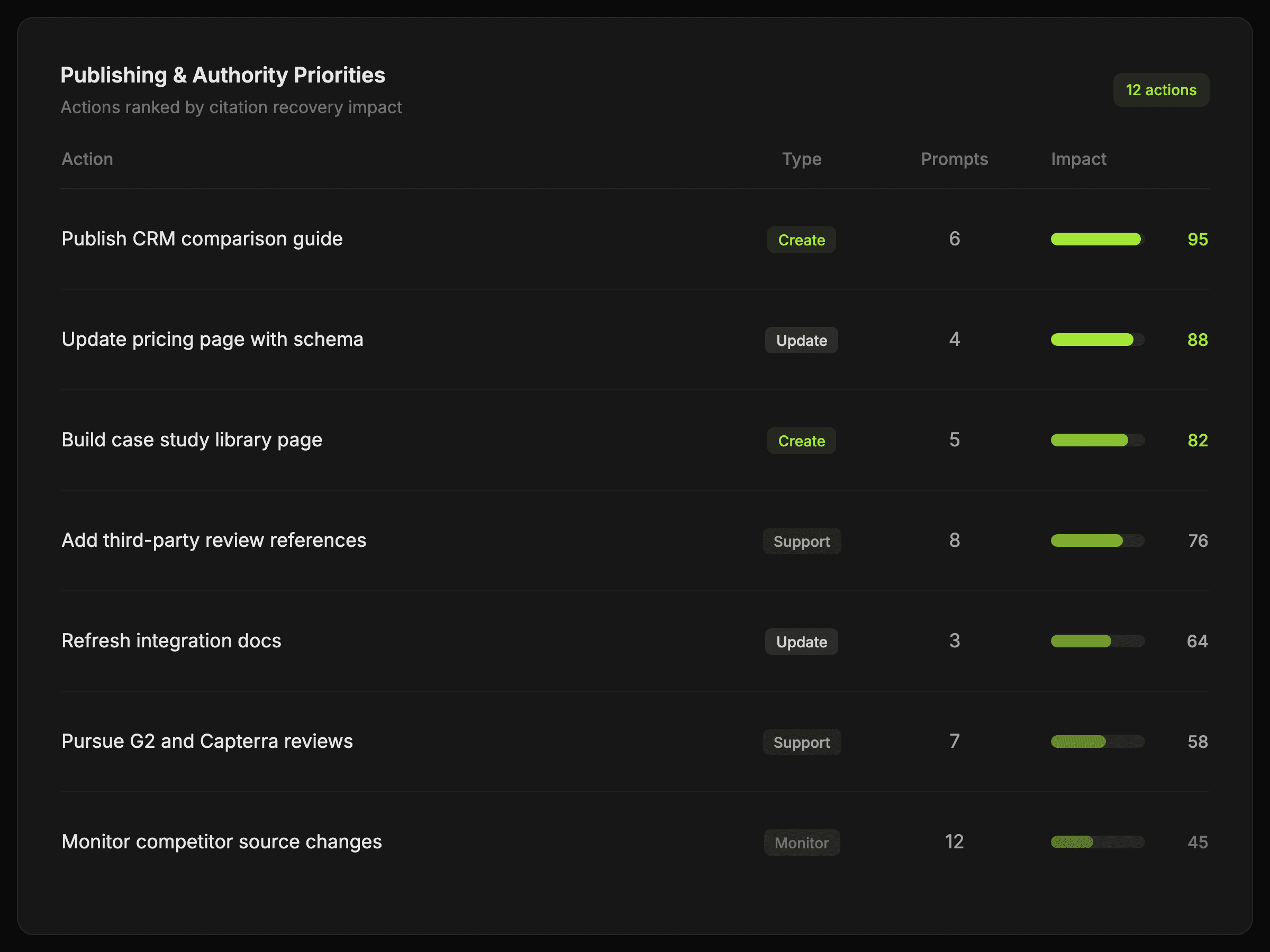
Task: Click Support tag on third-party review row
Action: click(x=801, y=541)
